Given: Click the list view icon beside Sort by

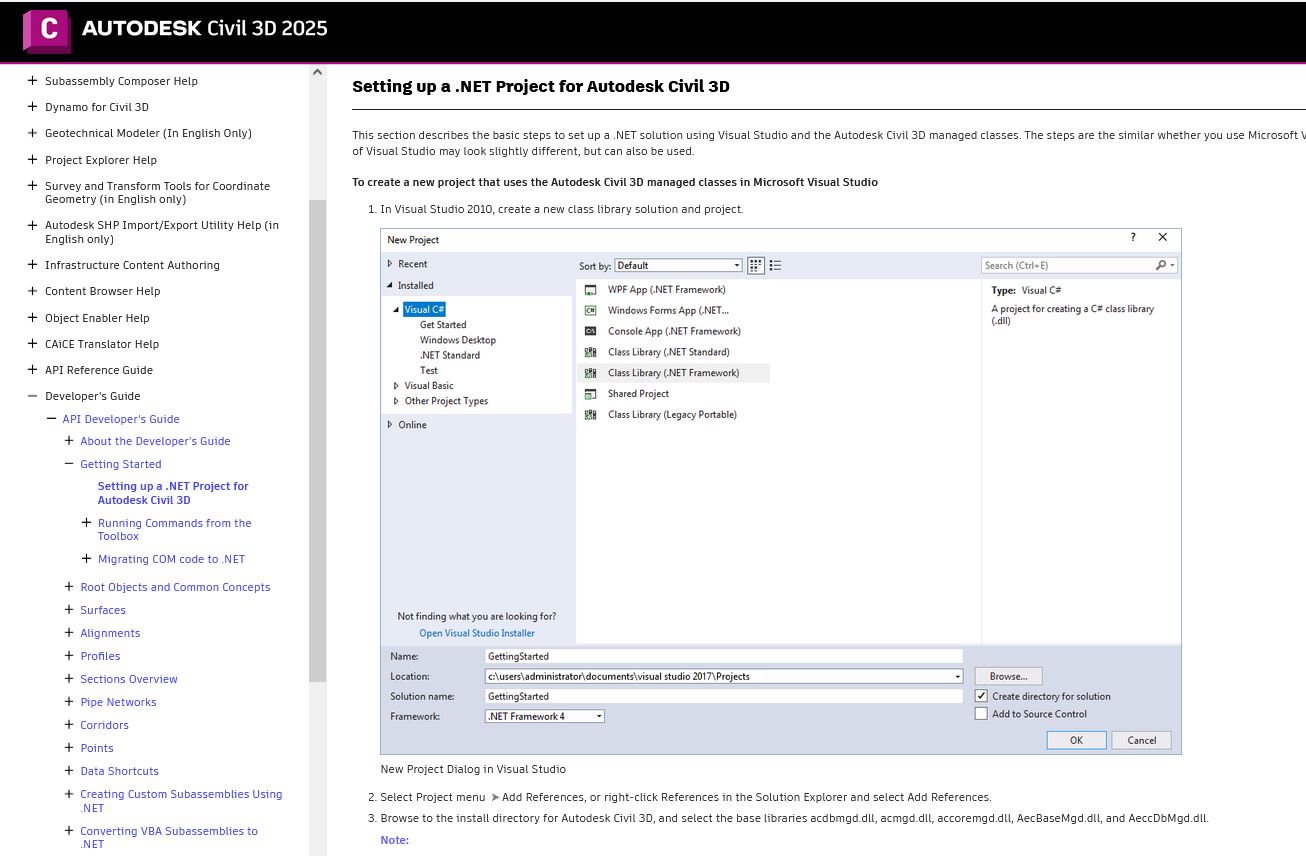Looking at the screenshot, I should [775, 265].
